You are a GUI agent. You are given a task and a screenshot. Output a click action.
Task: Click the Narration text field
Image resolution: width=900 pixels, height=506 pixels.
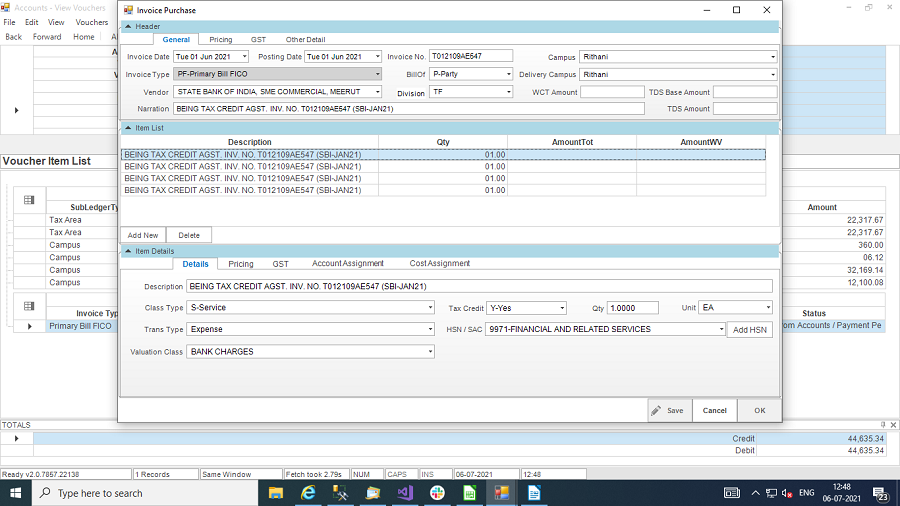394,109
